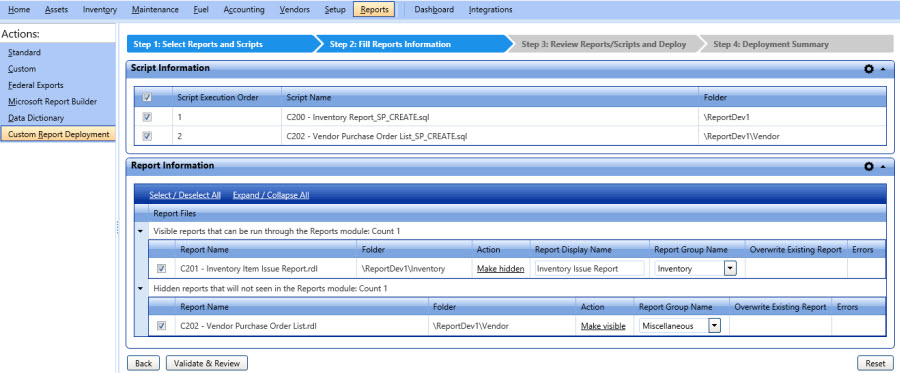This screenshot has height=373, width=900.
Task: Click Script Name column header
Action: pyautogui.click(x=490, y=98)
